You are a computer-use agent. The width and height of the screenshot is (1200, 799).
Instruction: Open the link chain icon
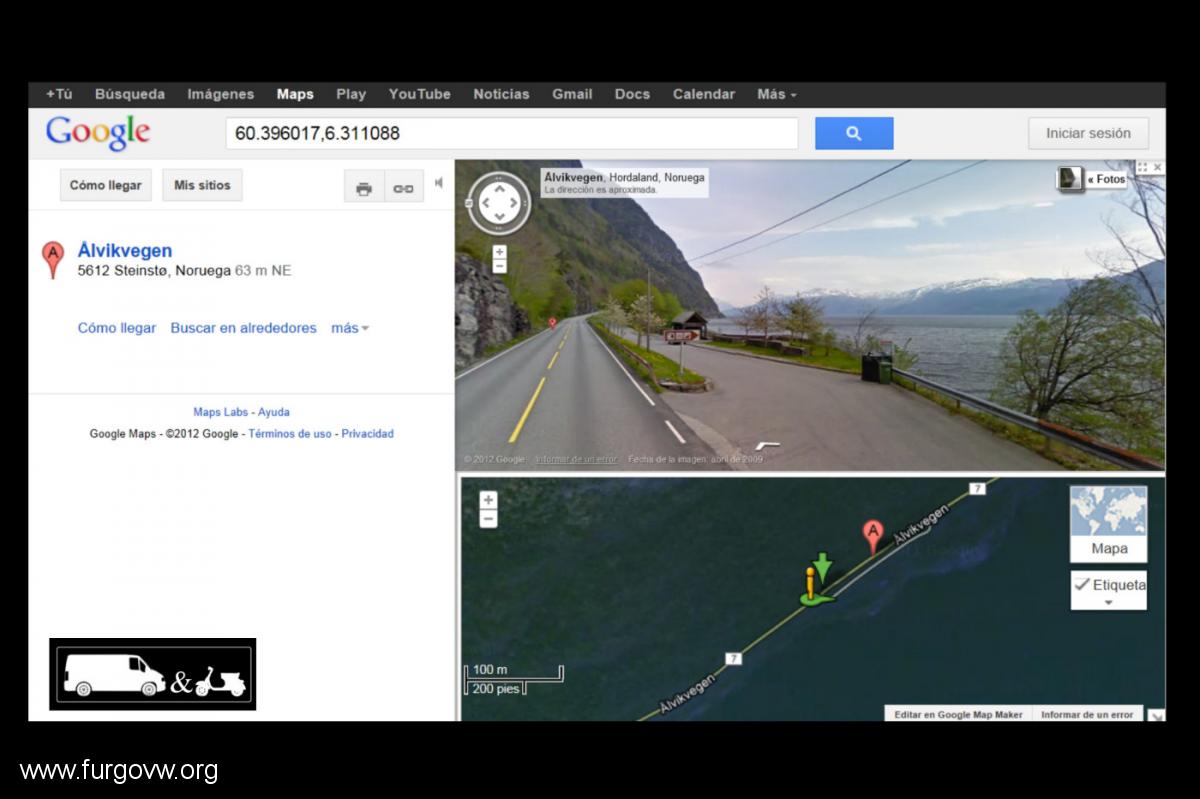click(x=403, y=187)
